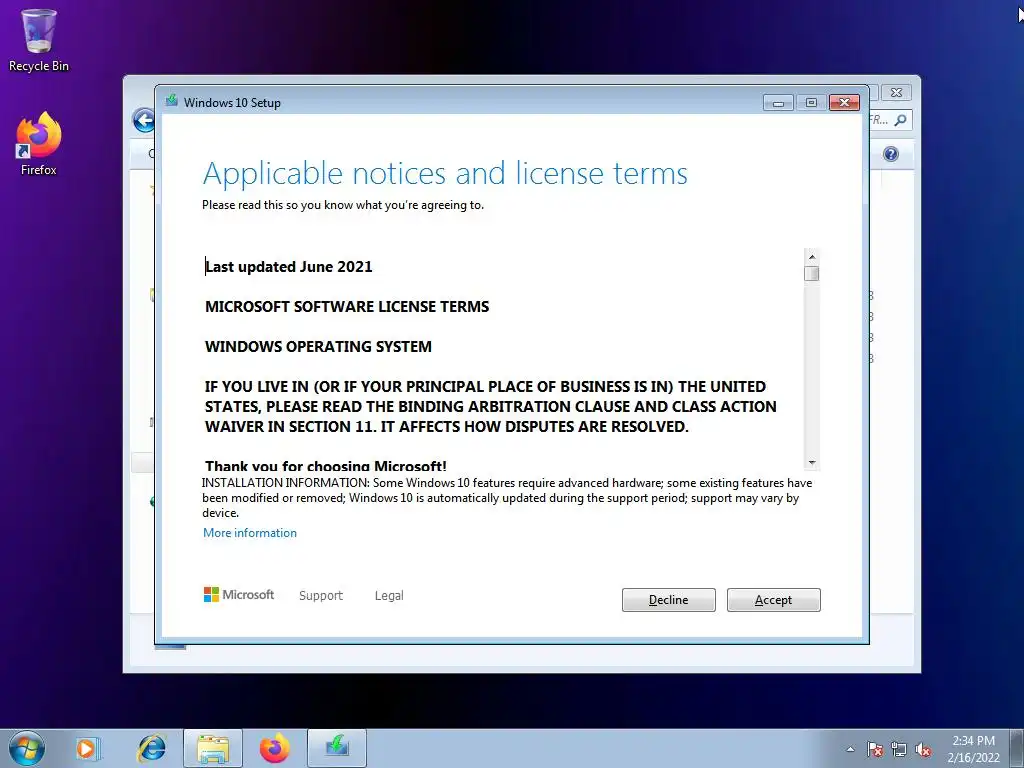Click the Windows 10 Setup title bar icon

172,101
